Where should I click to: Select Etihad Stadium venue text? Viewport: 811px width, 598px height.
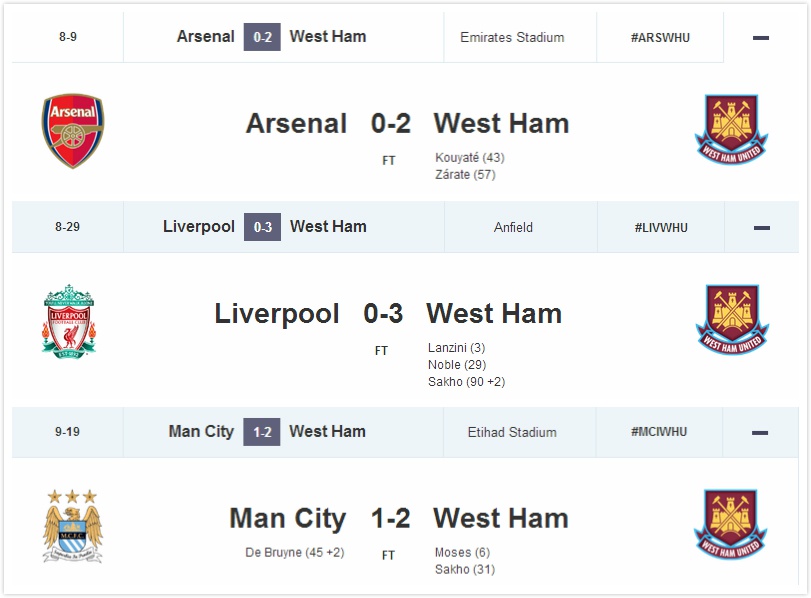point(512,433)
